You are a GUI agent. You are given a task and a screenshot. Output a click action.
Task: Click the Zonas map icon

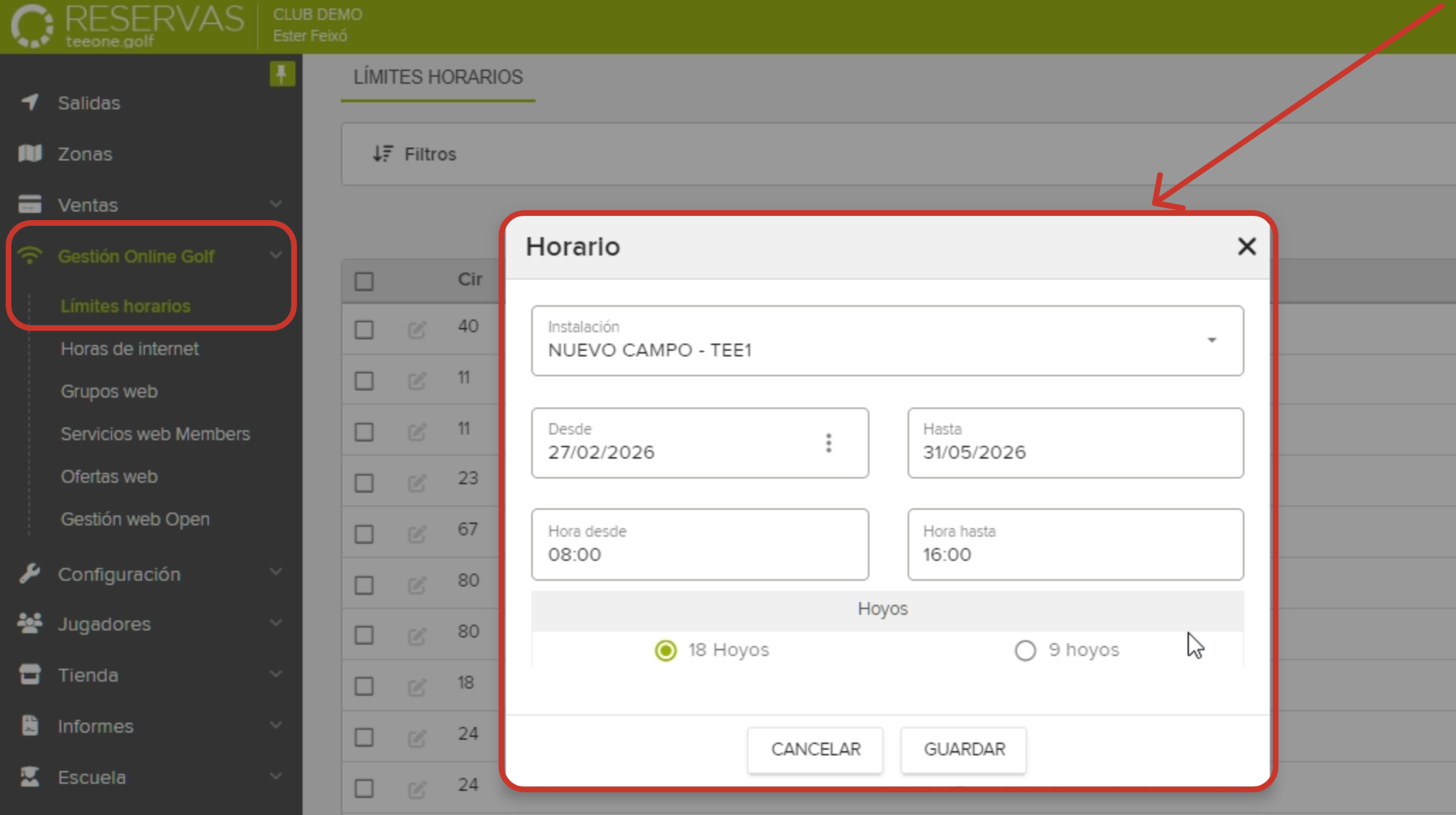click(x=30, y=153)
